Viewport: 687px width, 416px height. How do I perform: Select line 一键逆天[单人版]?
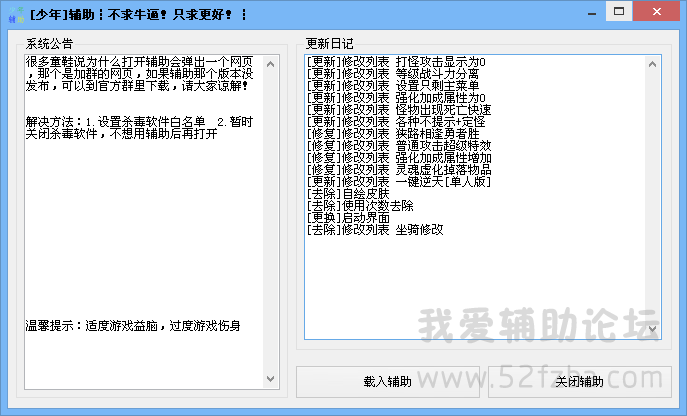[x=399, y=181]
